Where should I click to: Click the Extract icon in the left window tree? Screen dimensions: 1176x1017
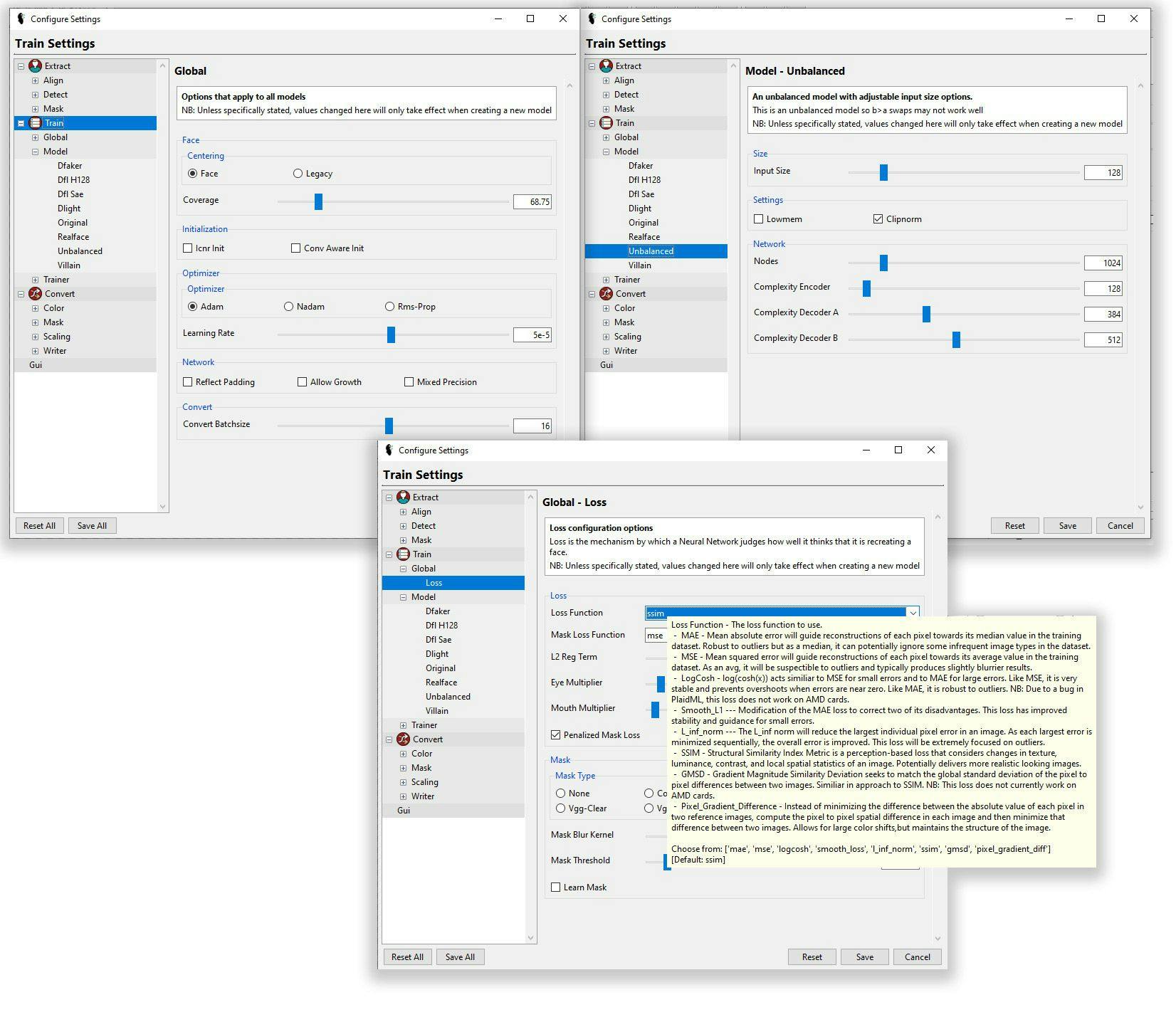[35, 66]
